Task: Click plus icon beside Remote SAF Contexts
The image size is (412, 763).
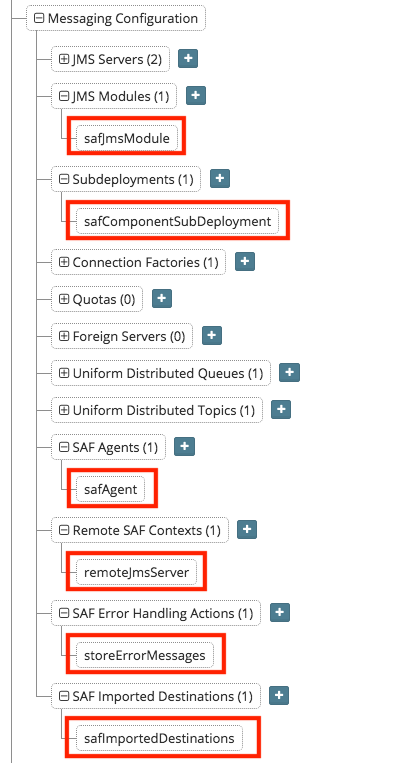Action: coord(247,529)
